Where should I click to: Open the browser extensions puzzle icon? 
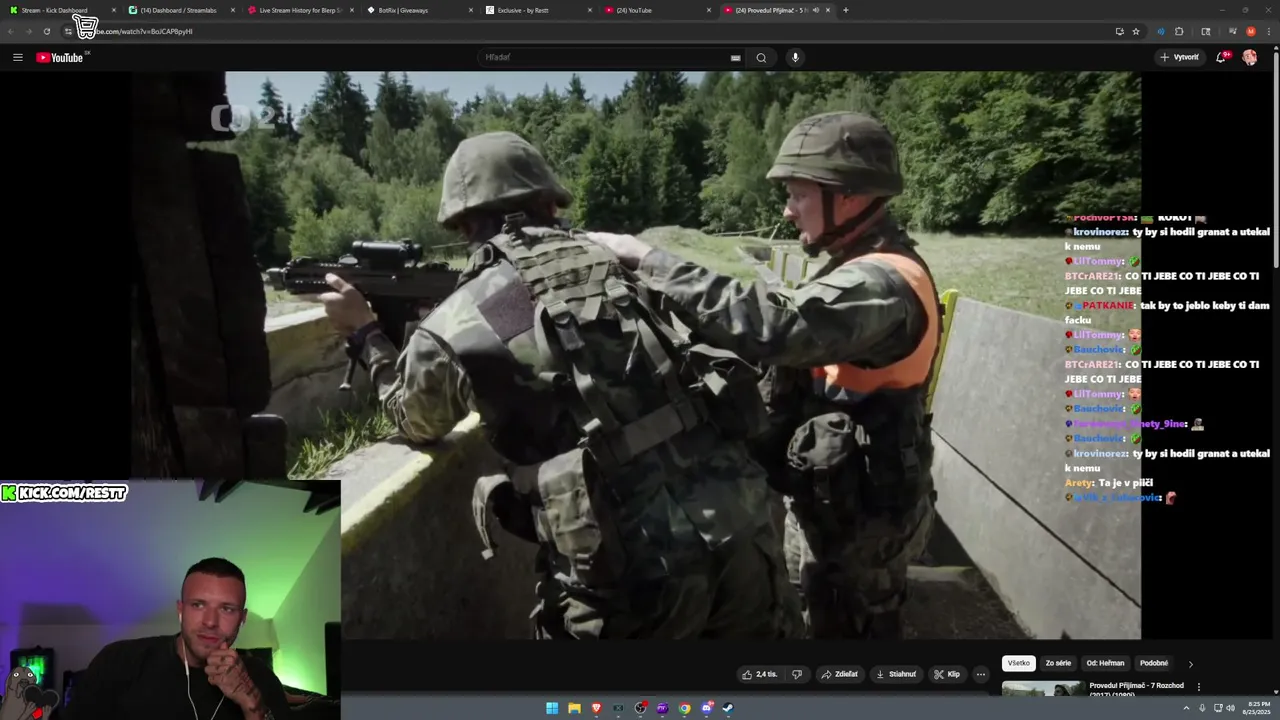coord(1179,31)
